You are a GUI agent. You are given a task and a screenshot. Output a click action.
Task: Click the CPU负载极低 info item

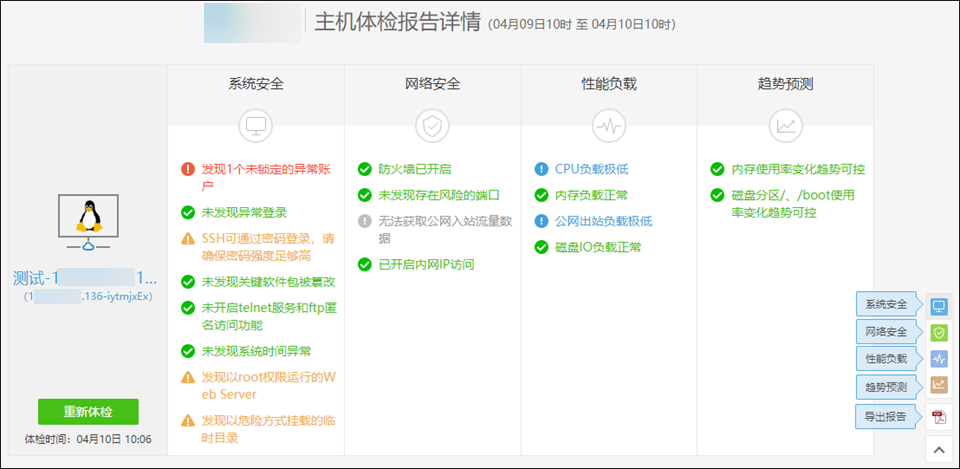pos(591,169)
